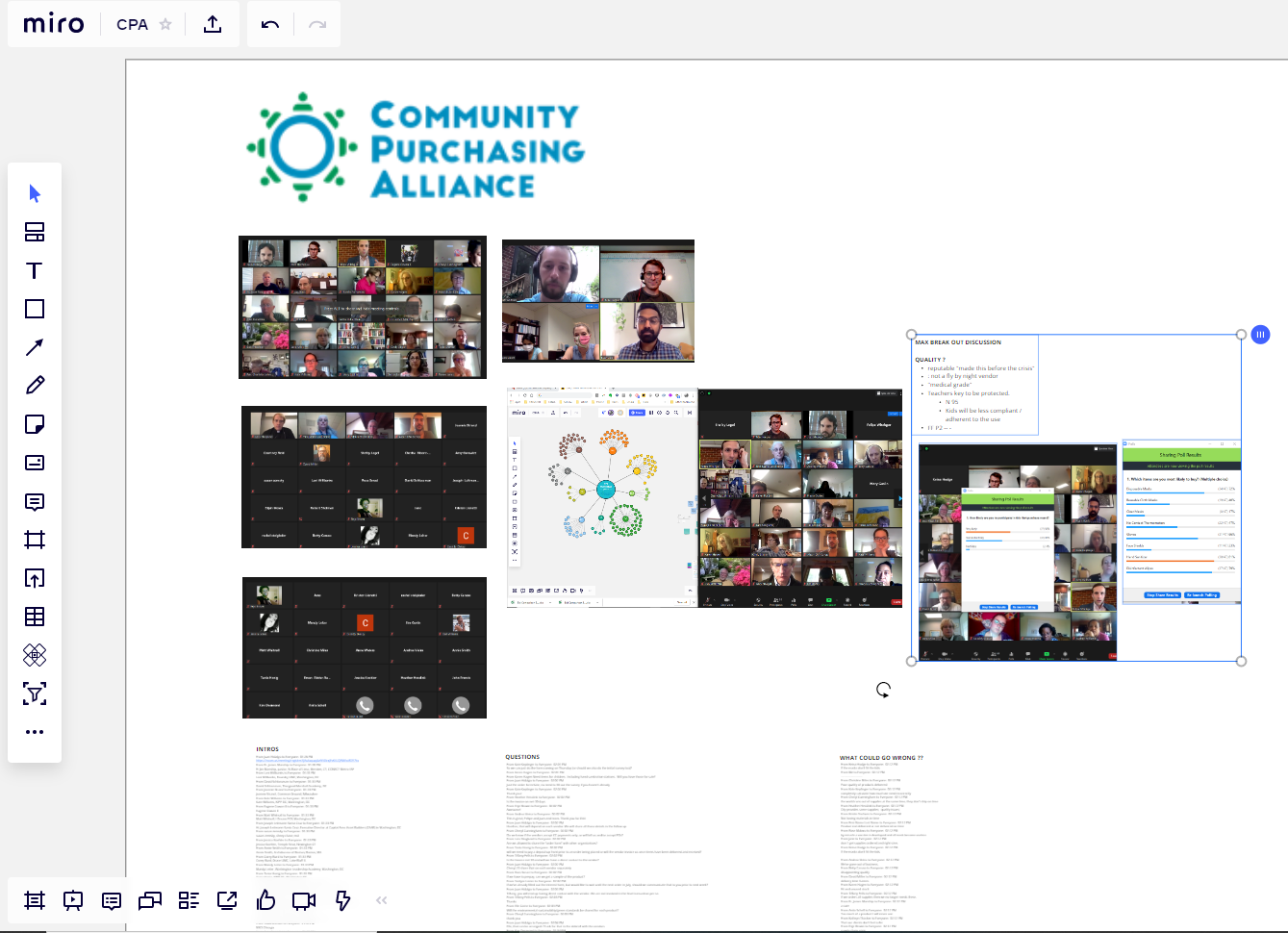This screenshot has width=1288, height=933.
Task: Click the miro logo to go home
Action: 54,24
